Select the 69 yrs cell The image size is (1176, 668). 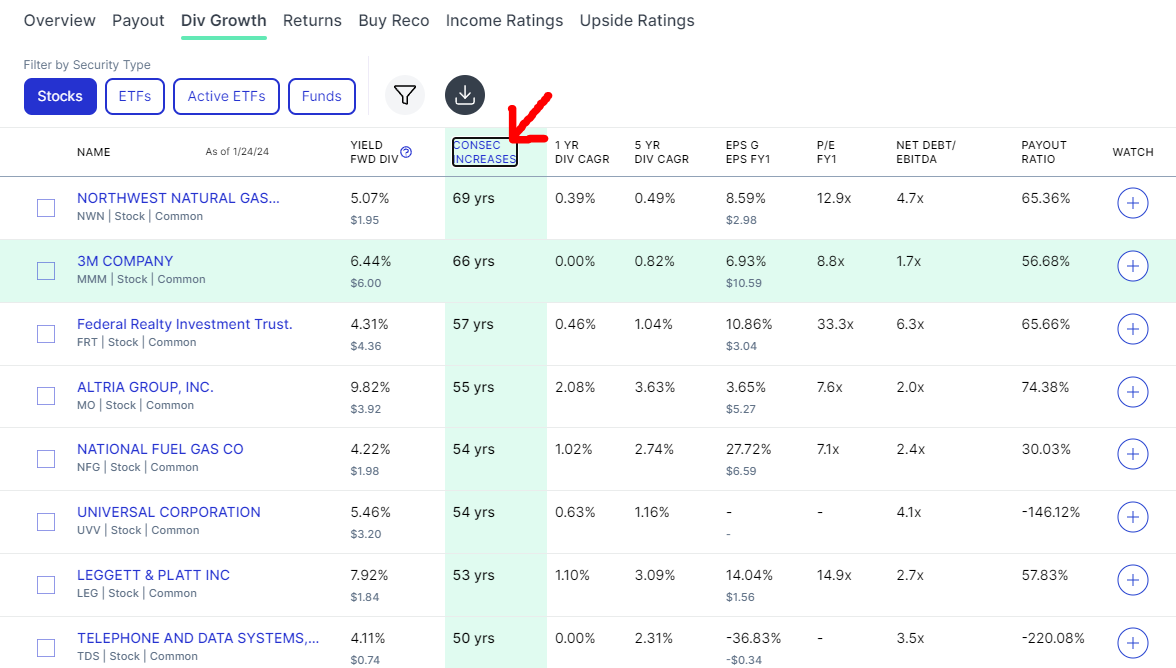click(x=473, y=198)
